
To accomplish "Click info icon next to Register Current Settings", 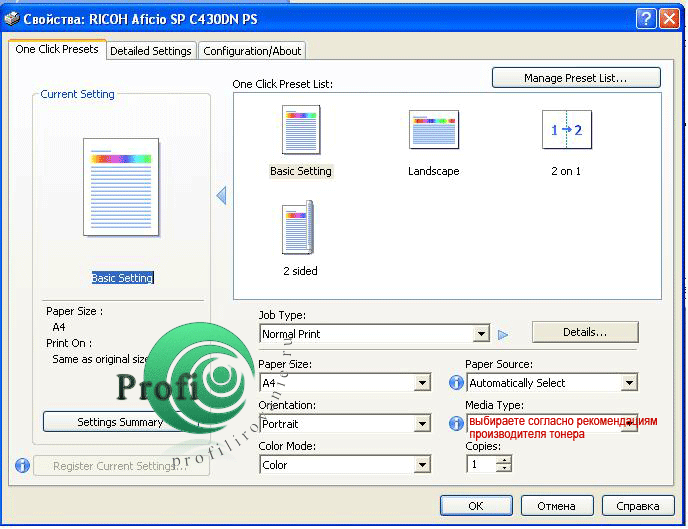I will (x=22, y=466).
